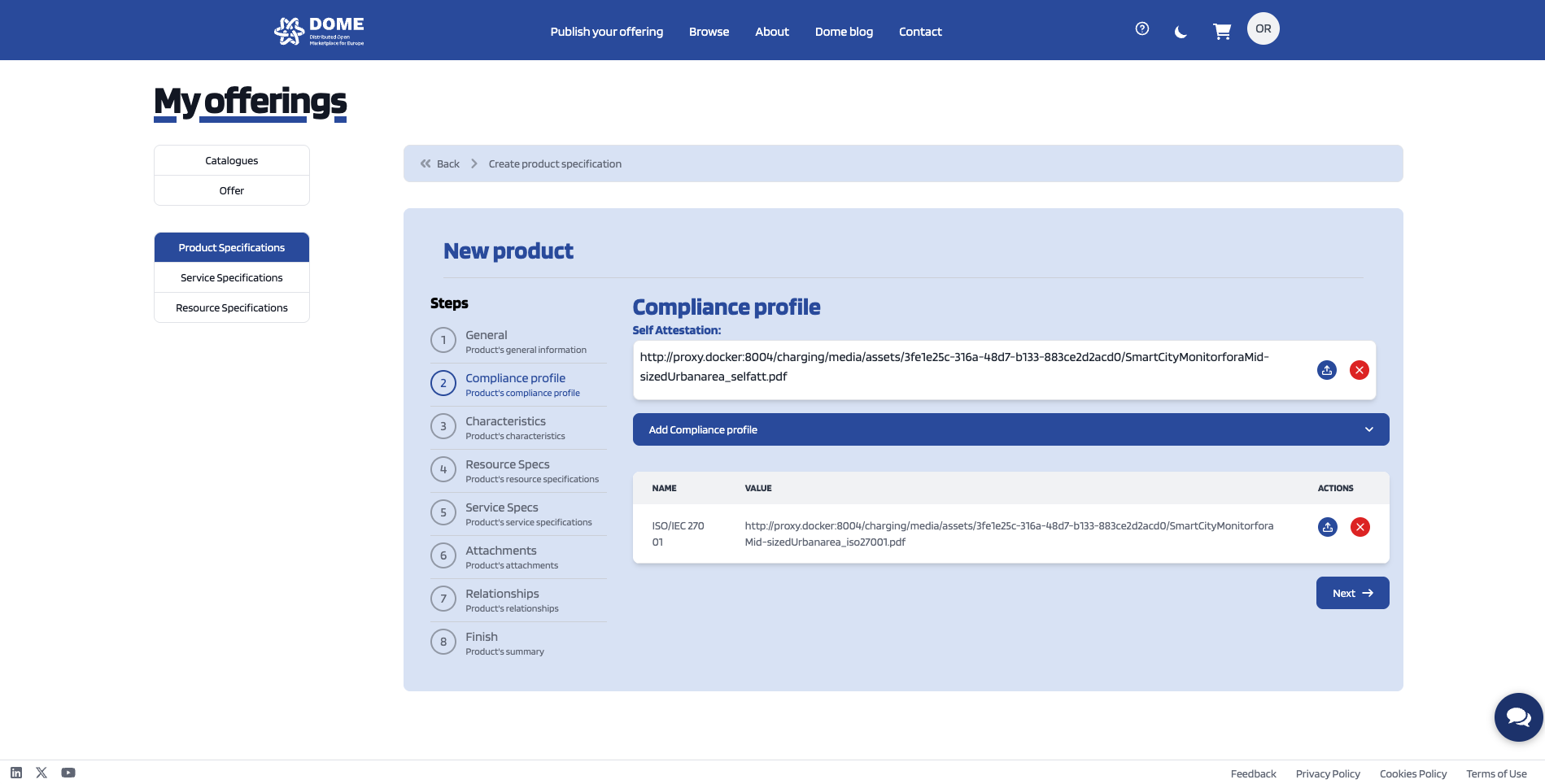This screenshot has height=784, width=1545.
Task: Select Service Specifications in sidebar
Action: coord(232,278)
